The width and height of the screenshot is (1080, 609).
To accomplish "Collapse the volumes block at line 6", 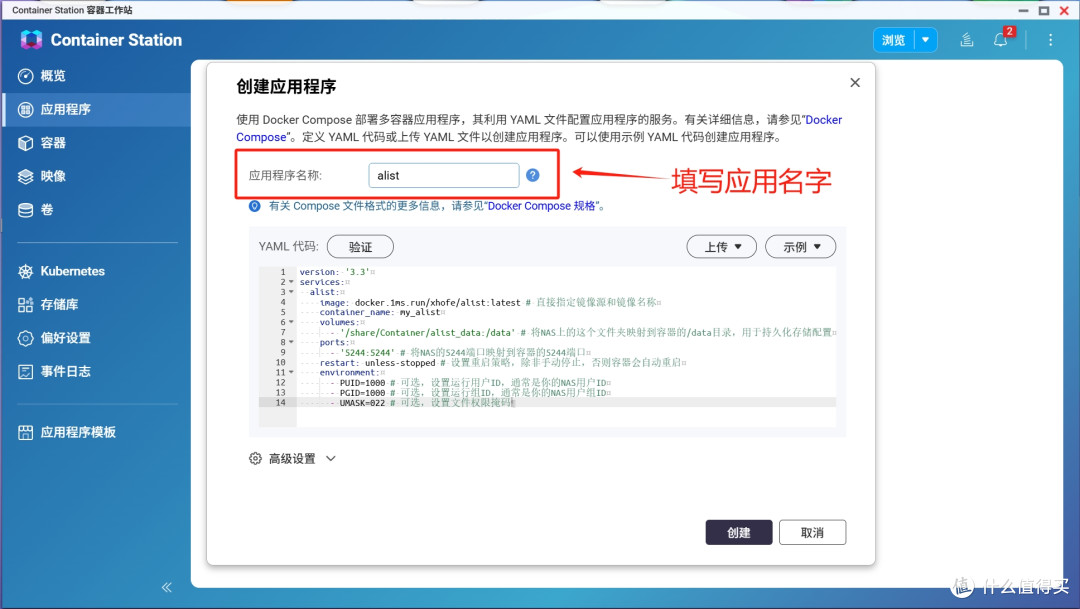I will 291,322.
